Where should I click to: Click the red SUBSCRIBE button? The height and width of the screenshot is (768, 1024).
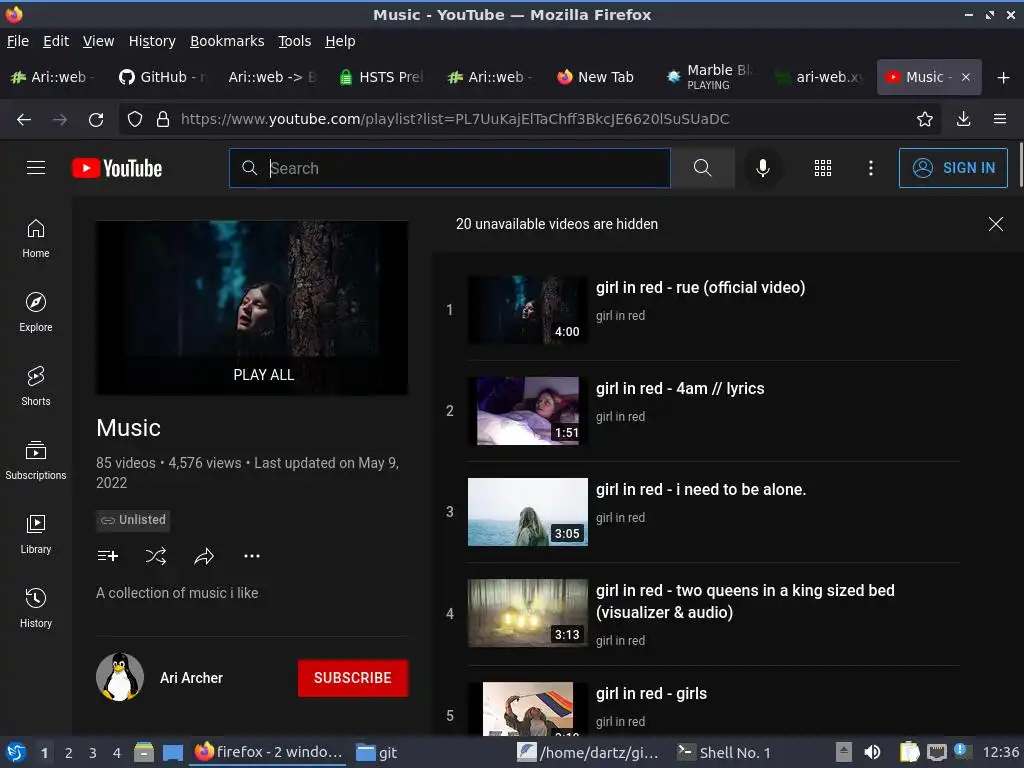pyautogui.click(x=353, y=678)
